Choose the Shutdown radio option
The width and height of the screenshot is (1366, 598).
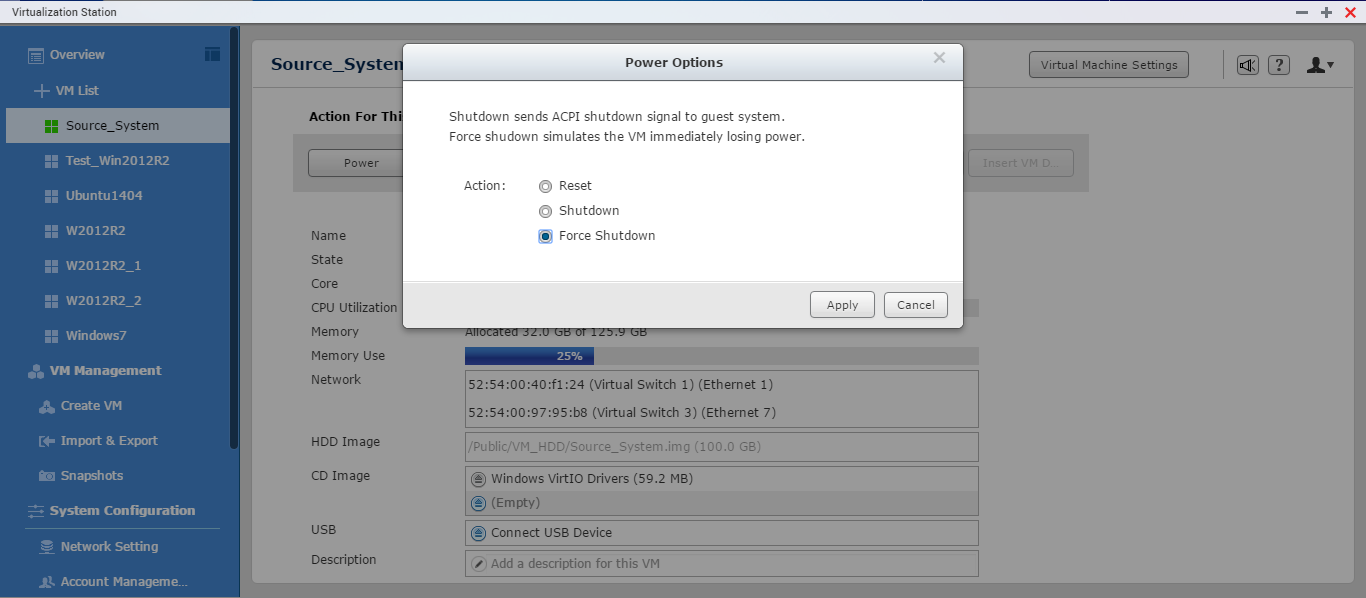[x=545, y=211]
